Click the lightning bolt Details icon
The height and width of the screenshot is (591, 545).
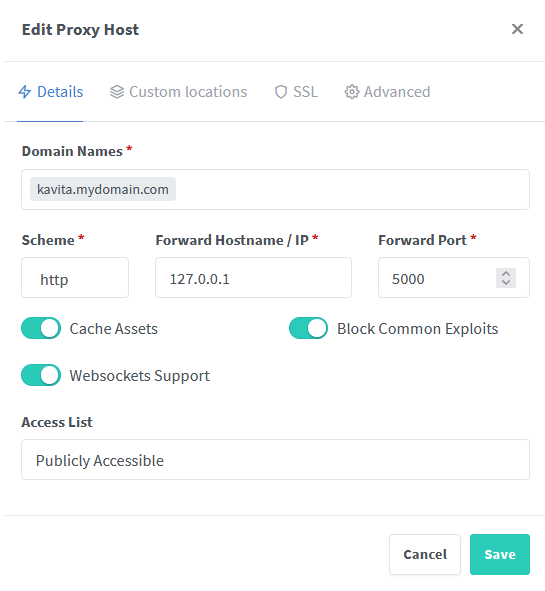24,92
